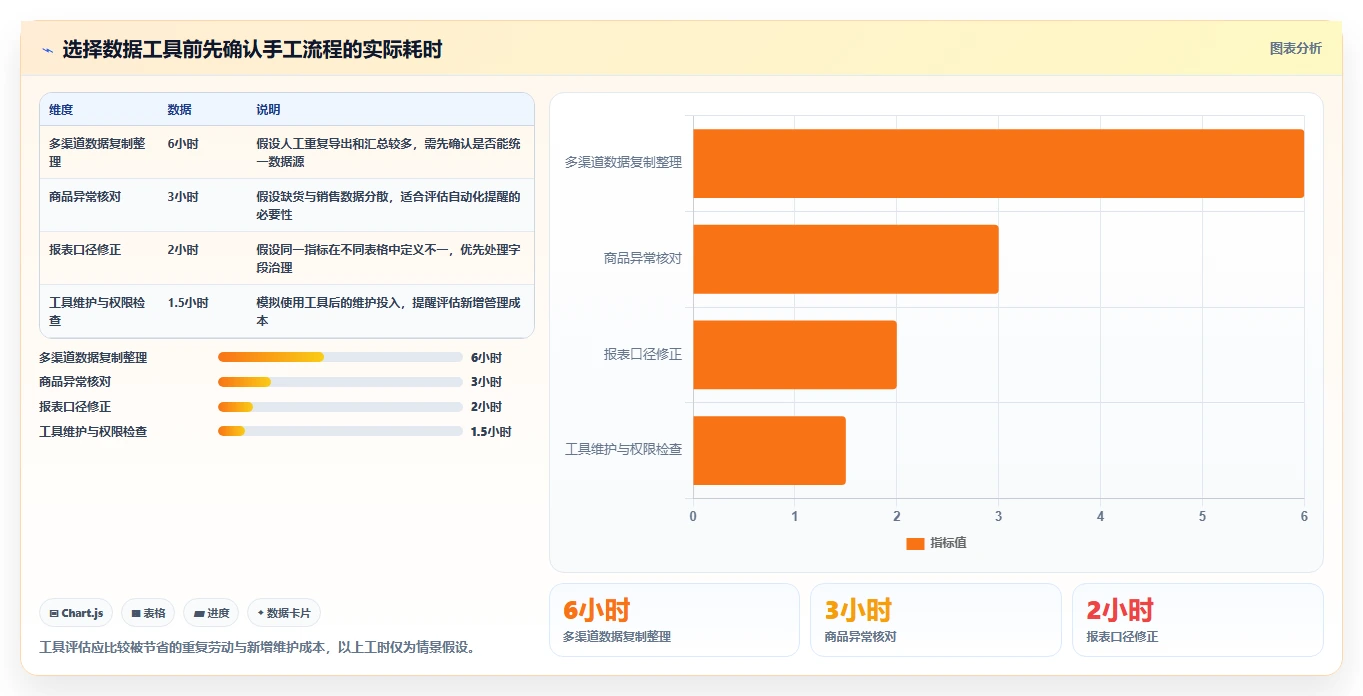Select the Chart.js tag chip
The image size is (1363, 696).
76,613
